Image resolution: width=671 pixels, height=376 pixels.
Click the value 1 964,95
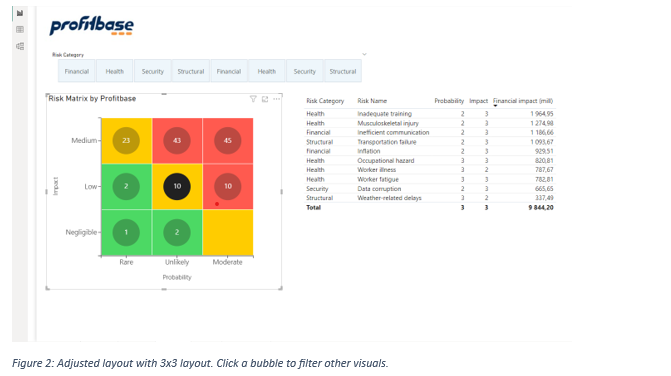541,114
